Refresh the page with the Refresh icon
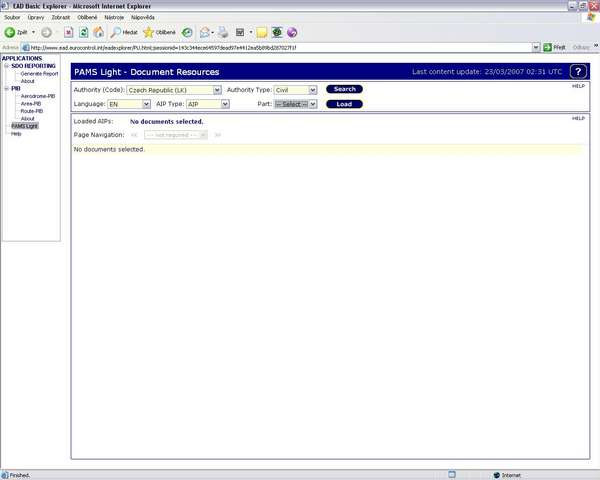 pos(84,32)
